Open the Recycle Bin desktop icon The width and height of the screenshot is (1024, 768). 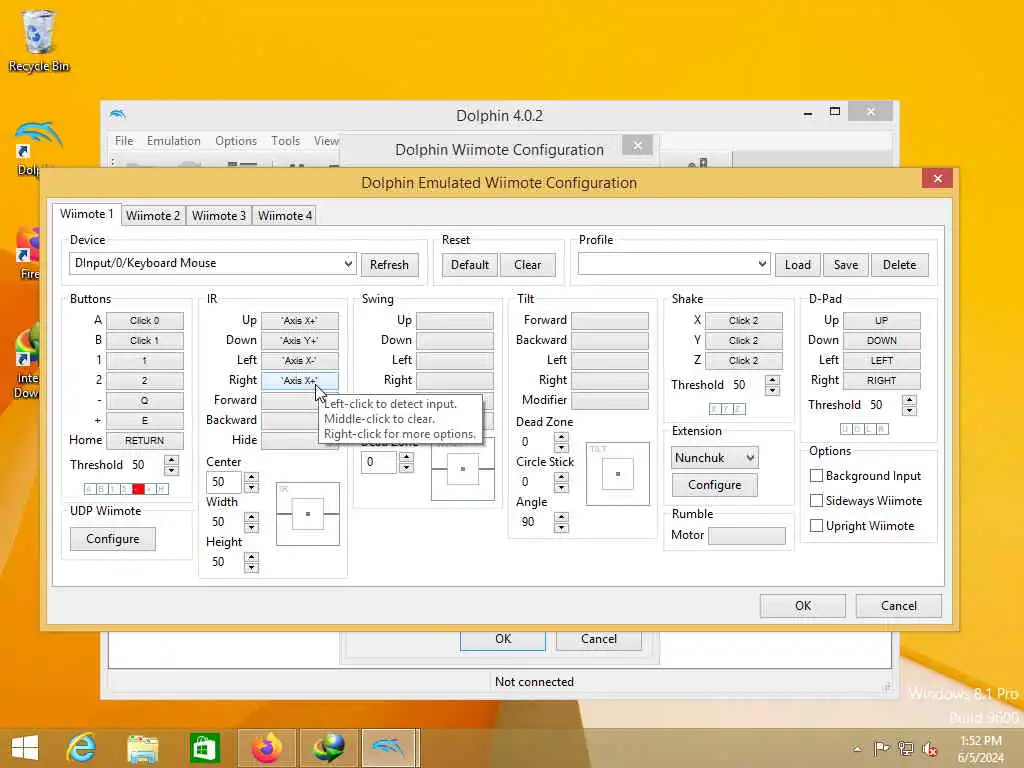coord(39,40)
